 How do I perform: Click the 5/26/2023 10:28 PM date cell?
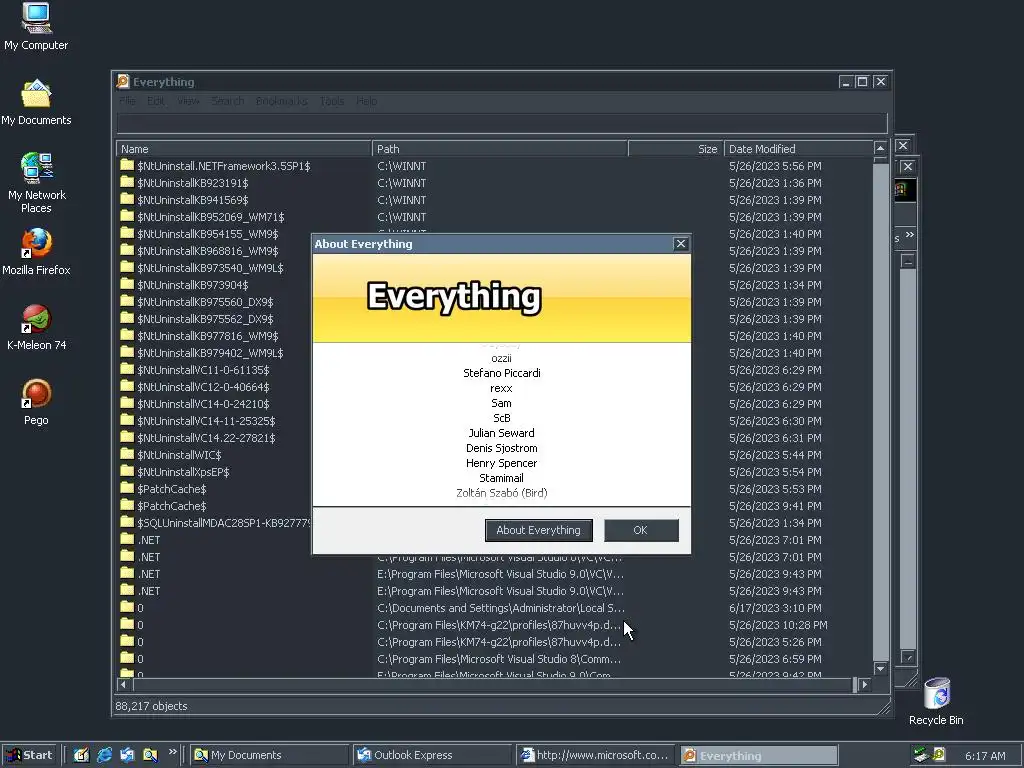(778, 624)
